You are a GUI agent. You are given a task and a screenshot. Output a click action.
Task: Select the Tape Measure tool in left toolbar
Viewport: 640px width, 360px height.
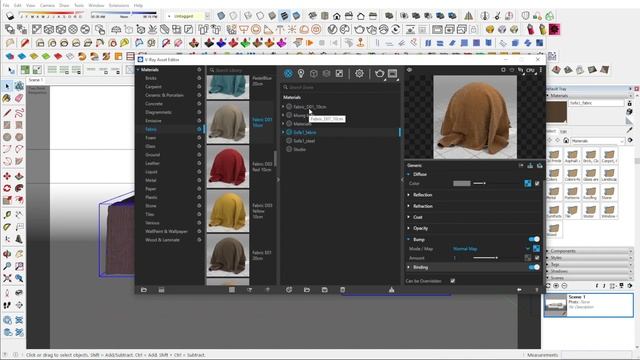[7, 215]
